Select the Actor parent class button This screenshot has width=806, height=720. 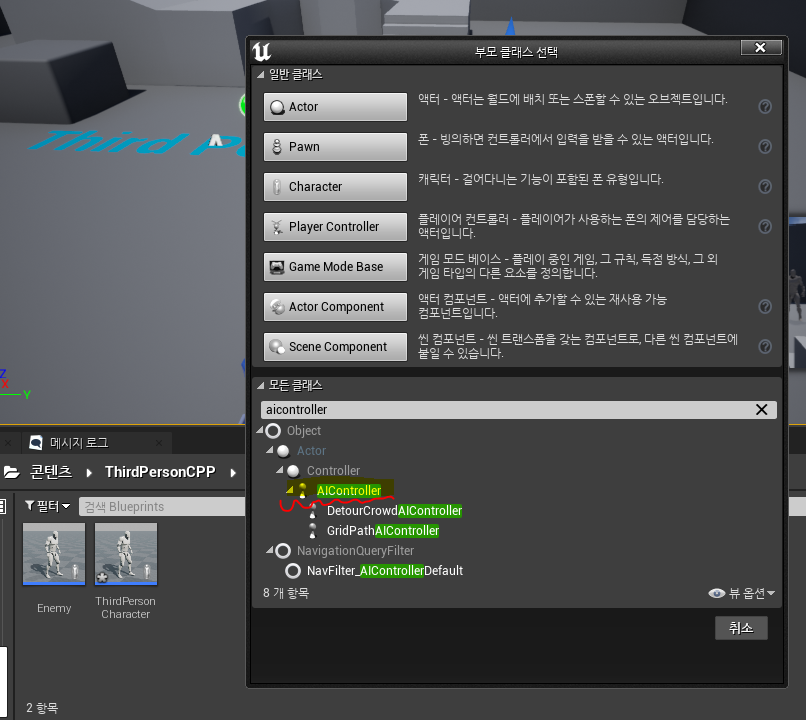(335, 107)
